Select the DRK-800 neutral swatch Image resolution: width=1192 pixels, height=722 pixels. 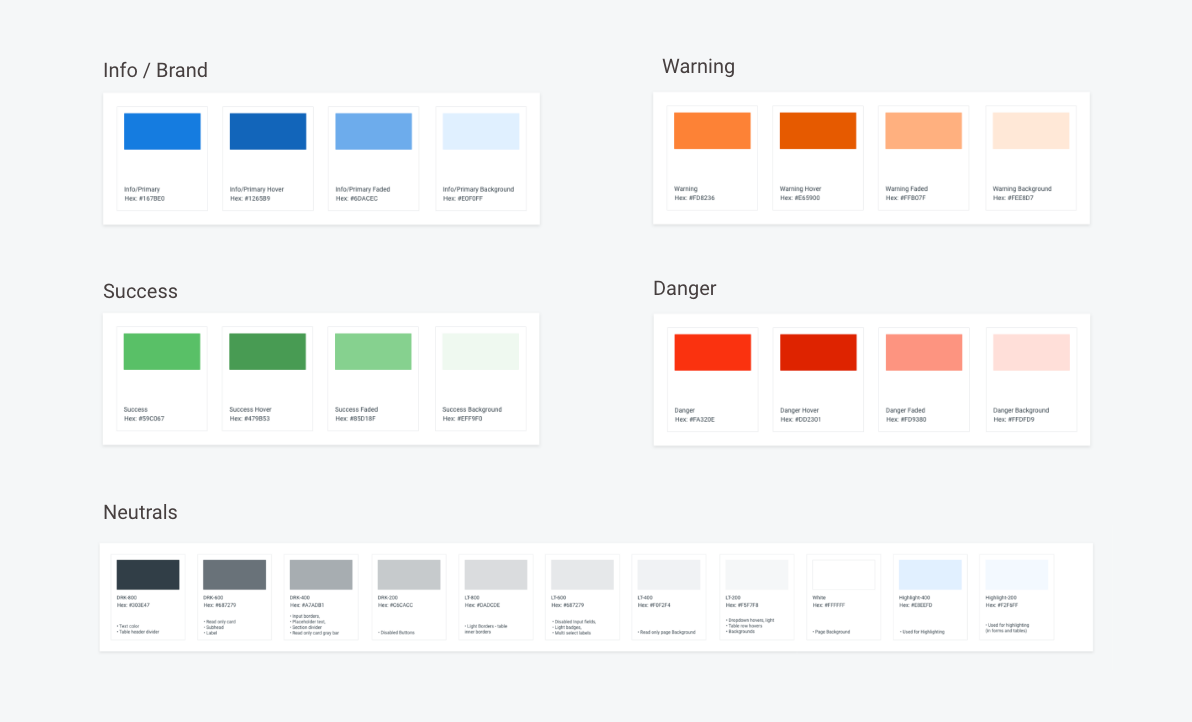click(147, 575)
